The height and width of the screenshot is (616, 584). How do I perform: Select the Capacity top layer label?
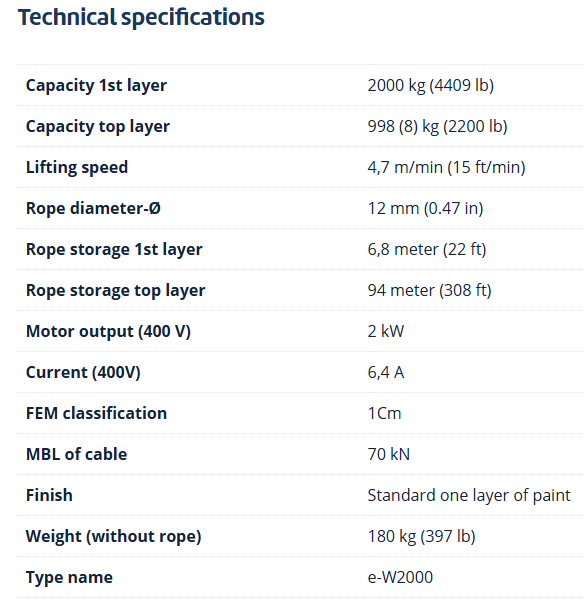[98, 126]
